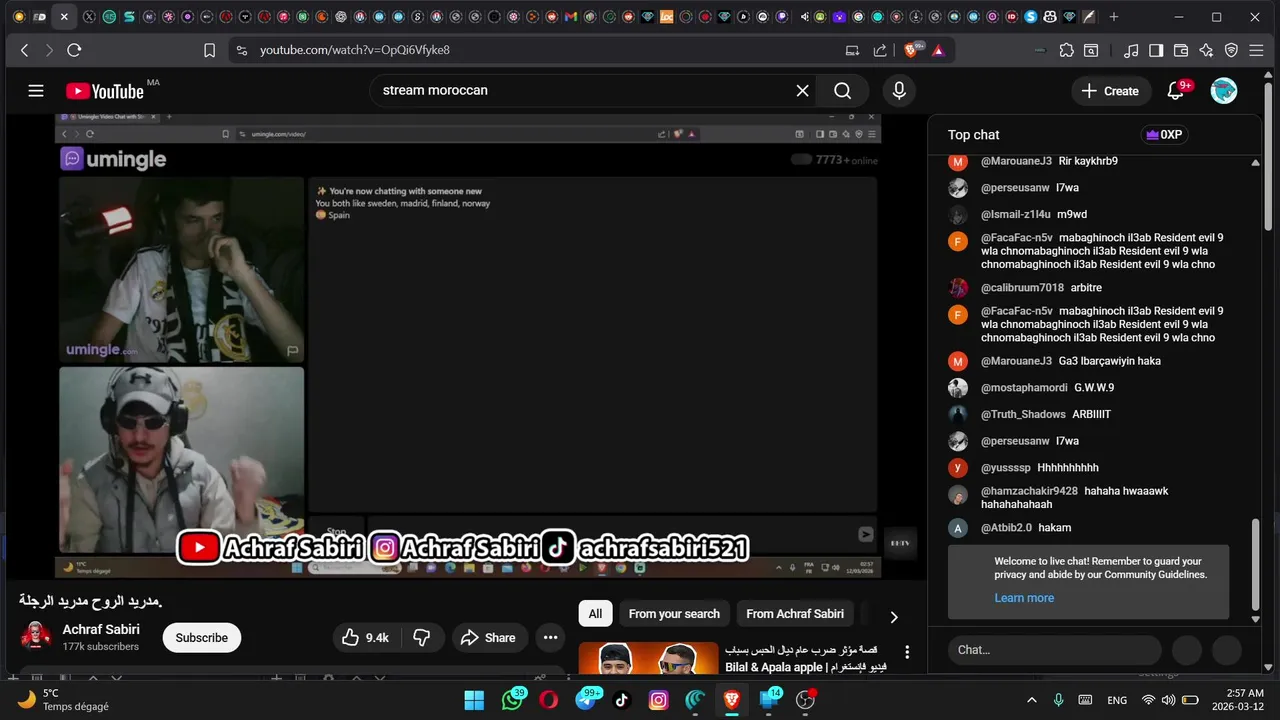The width and height of the screenshot is (1280, 720).
Task: Open the account avatar menu
Action: pyautogui.click(x=1224, y=91)
